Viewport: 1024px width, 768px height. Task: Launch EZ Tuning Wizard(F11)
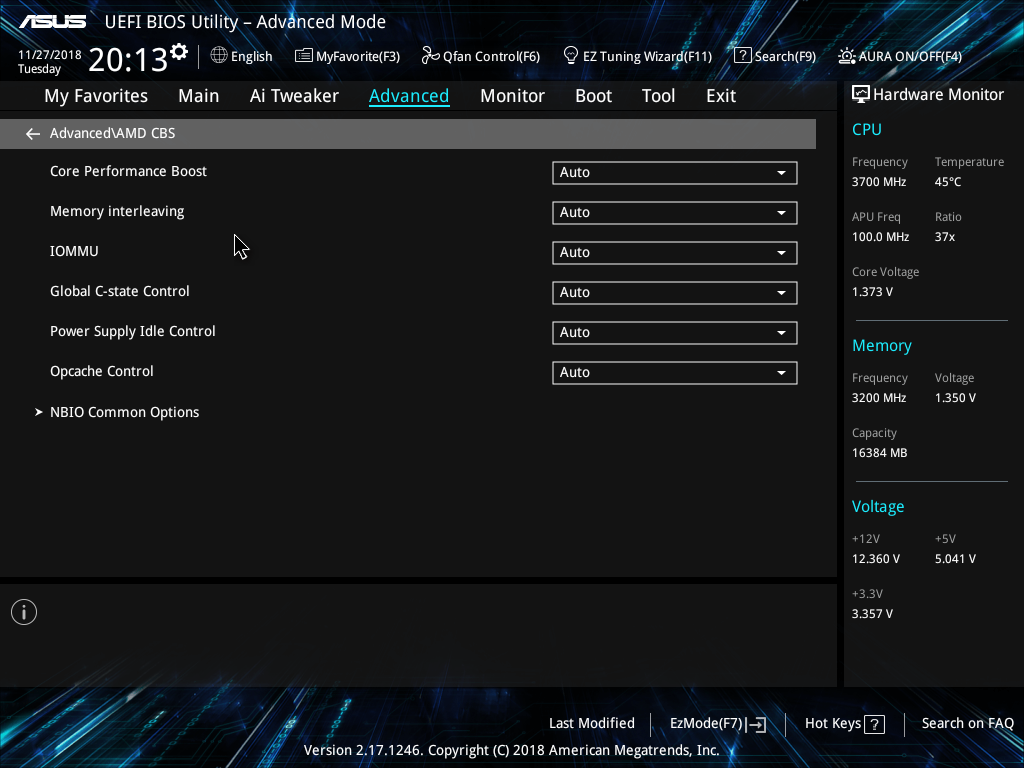637,56
